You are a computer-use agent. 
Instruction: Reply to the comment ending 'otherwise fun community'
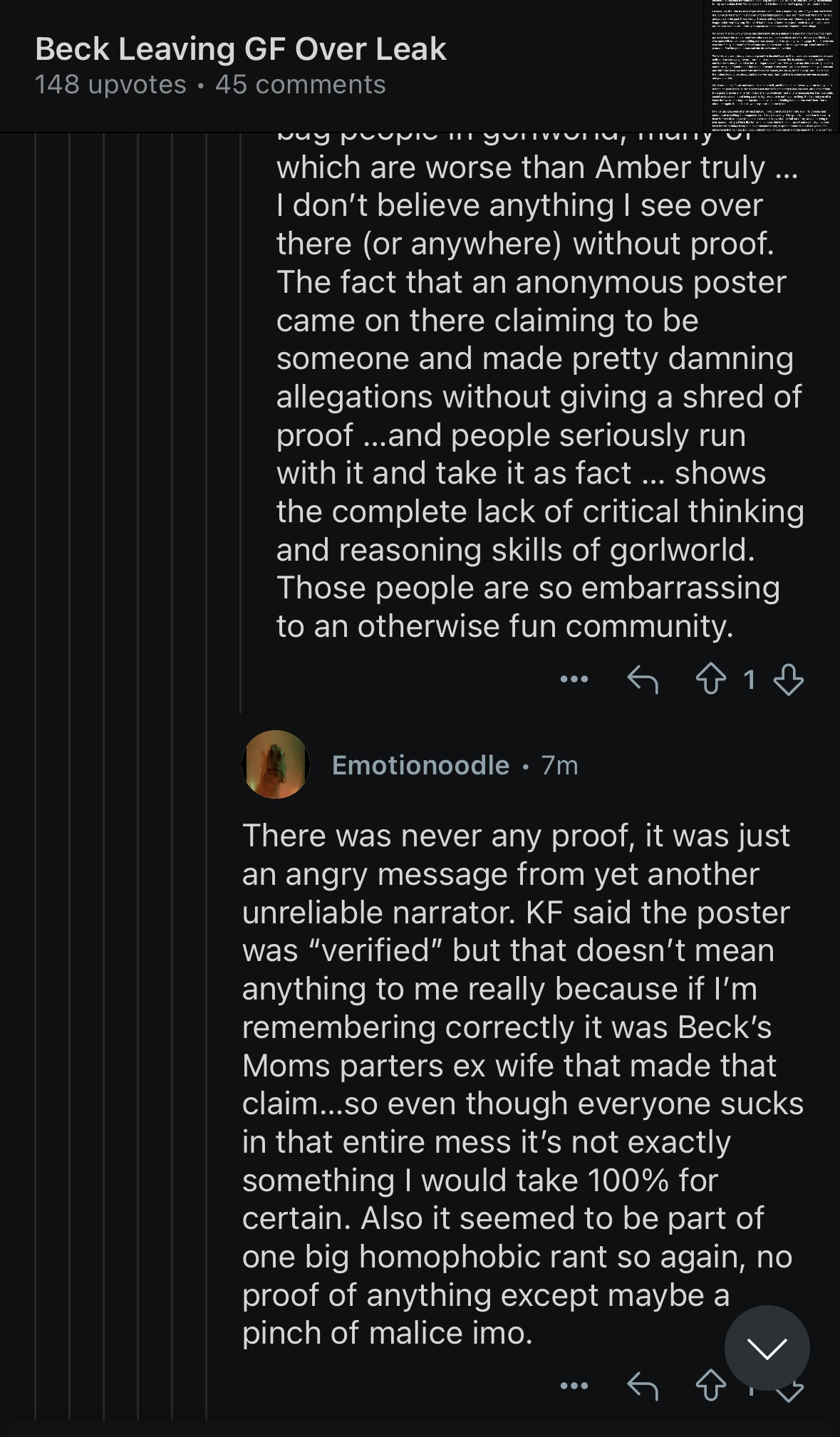(642, 679)
